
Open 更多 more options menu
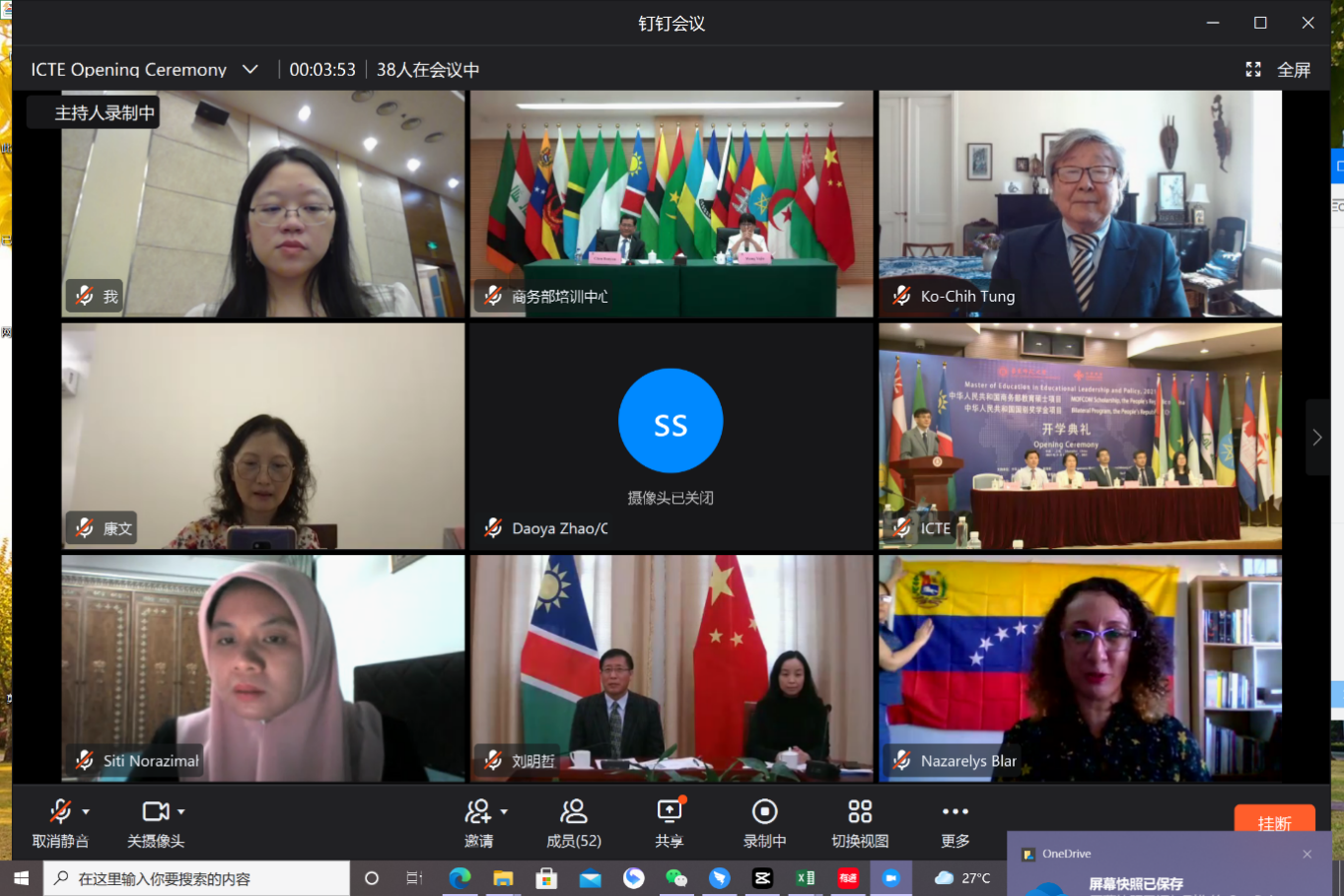[x=955, y=822]
